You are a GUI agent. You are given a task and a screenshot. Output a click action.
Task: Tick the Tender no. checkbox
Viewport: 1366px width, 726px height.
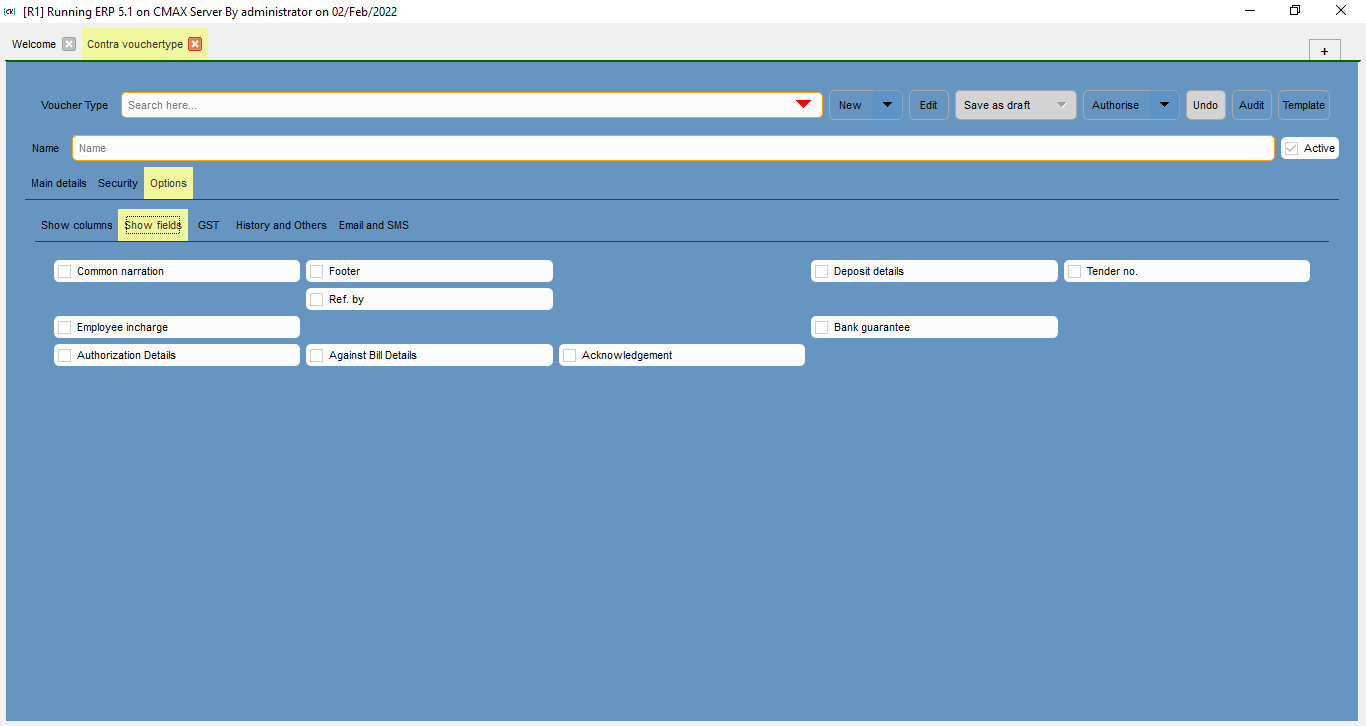pyautogui.click(x=1075, y=271)
